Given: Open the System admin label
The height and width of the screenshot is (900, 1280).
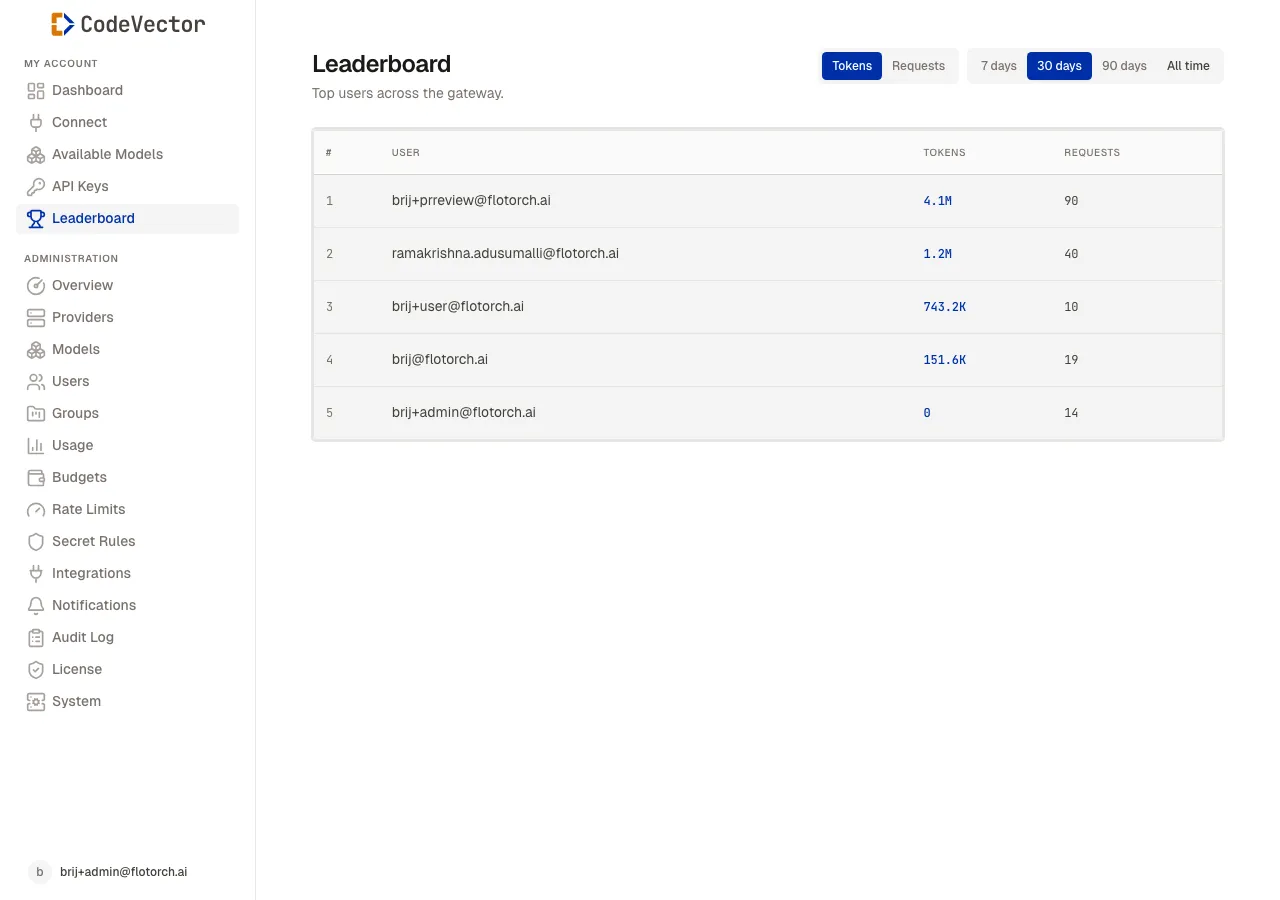Looking at the screenshot, I should [x=77, y=701].
